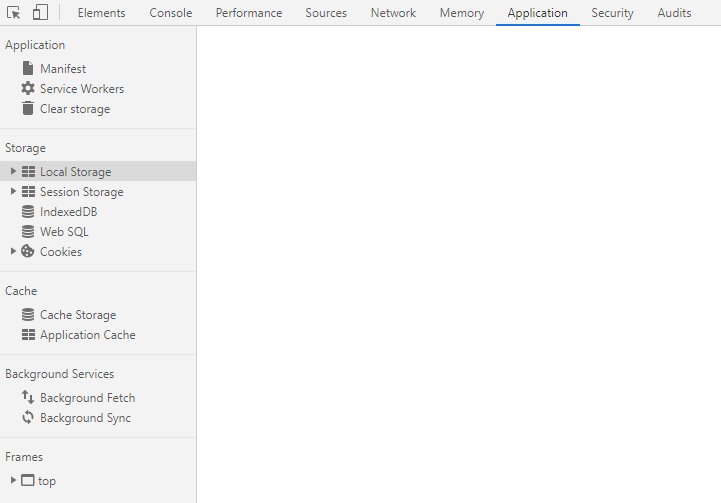Select the Web SQL entry
Viewport: 721px width, 503px height.
(x=64, y=232)
